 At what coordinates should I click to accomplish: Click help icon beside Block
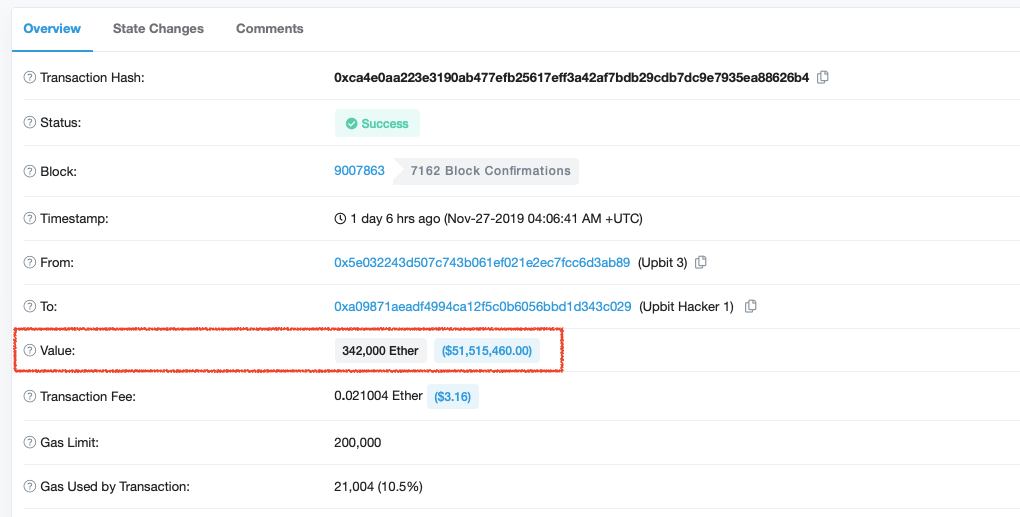(x=29, y=171)
